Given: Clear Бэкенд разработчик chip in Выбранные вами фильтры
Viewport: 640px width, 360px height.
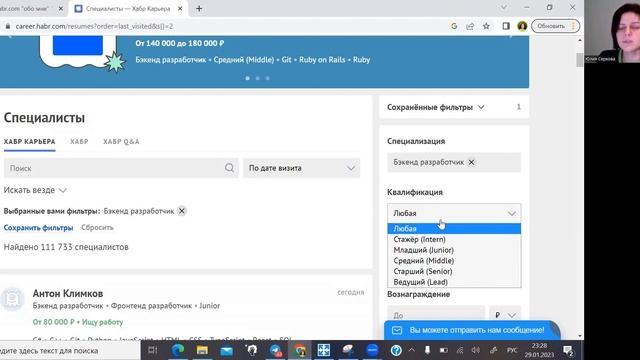Looking at the screenshot, I should coord(182,211).
